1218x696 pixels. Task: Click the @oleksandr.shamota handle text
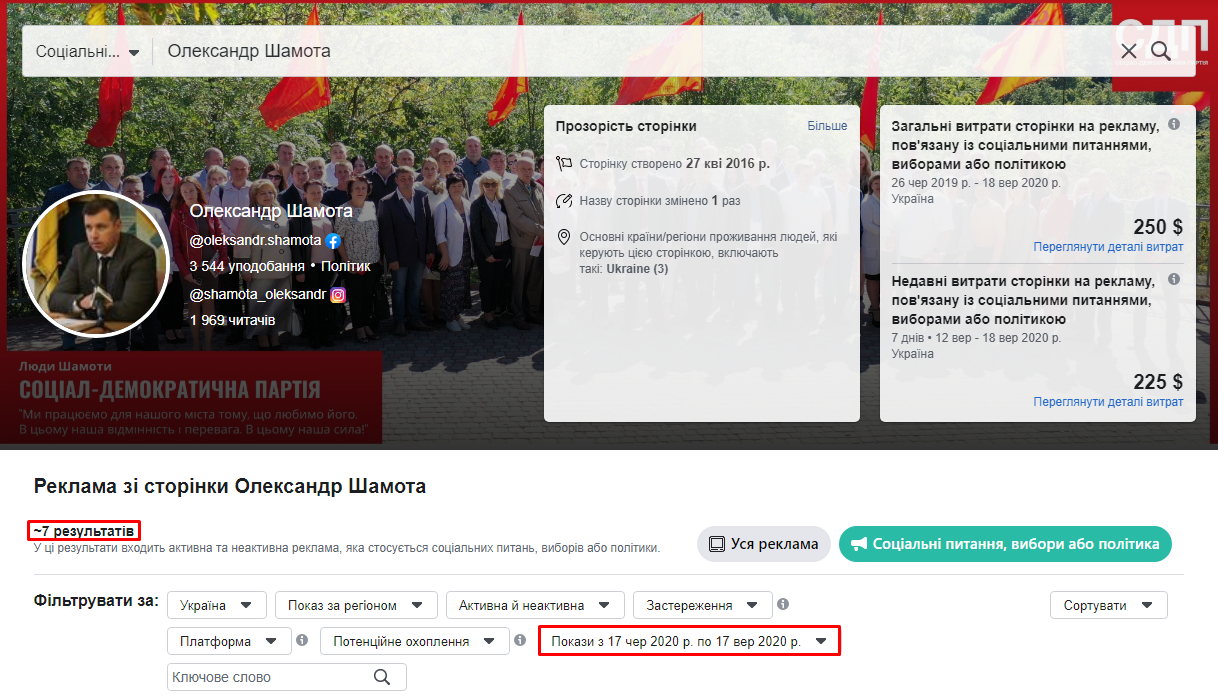point(256,241)
